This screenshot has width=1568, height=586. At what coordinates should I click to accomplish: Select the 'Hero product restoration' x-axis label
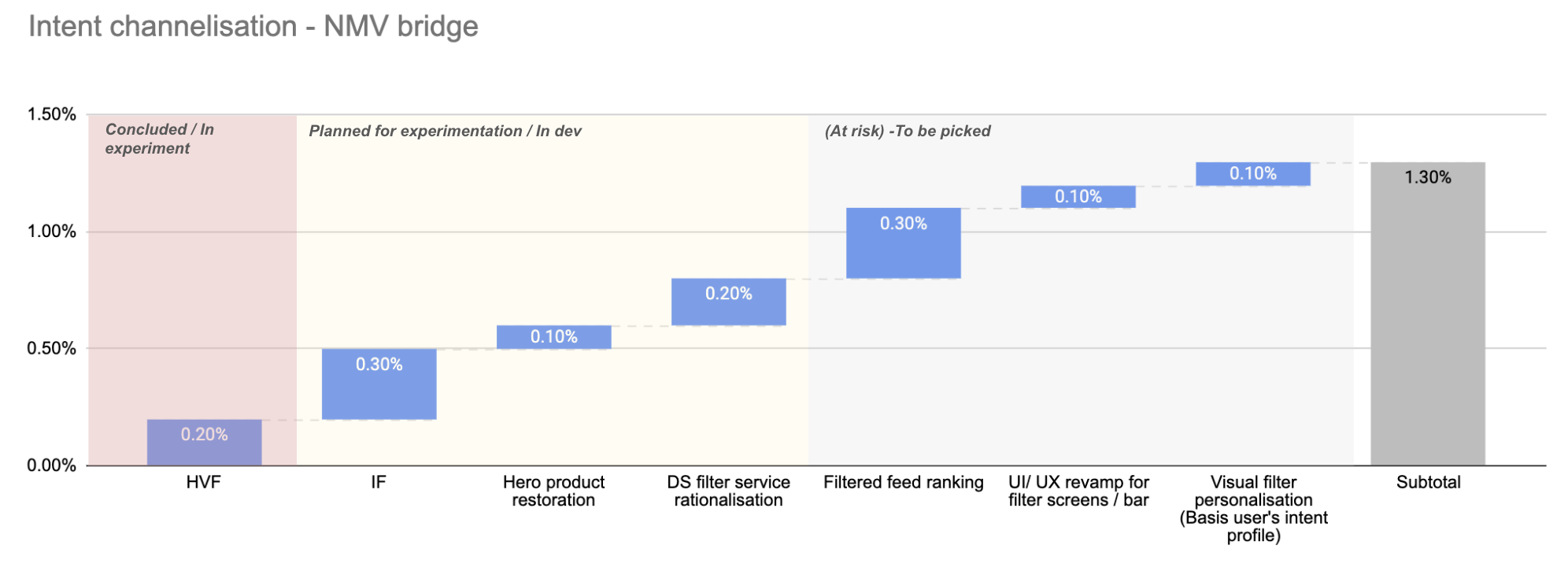553,491
